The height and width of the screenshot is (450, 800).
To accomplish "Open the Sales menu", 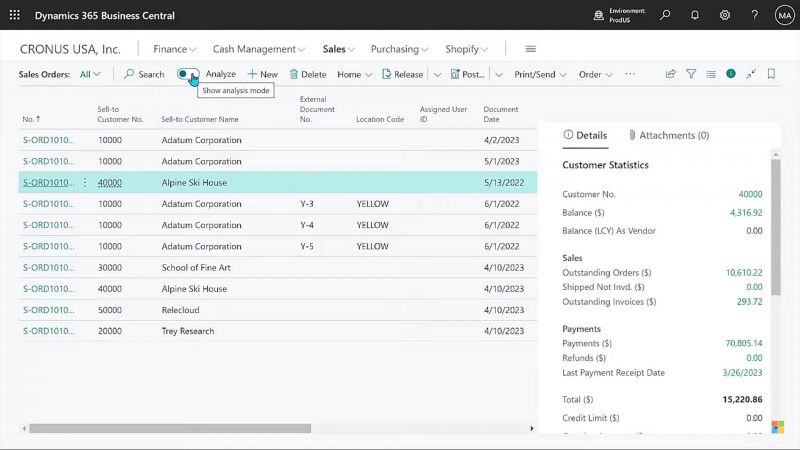I will (338, 49).
